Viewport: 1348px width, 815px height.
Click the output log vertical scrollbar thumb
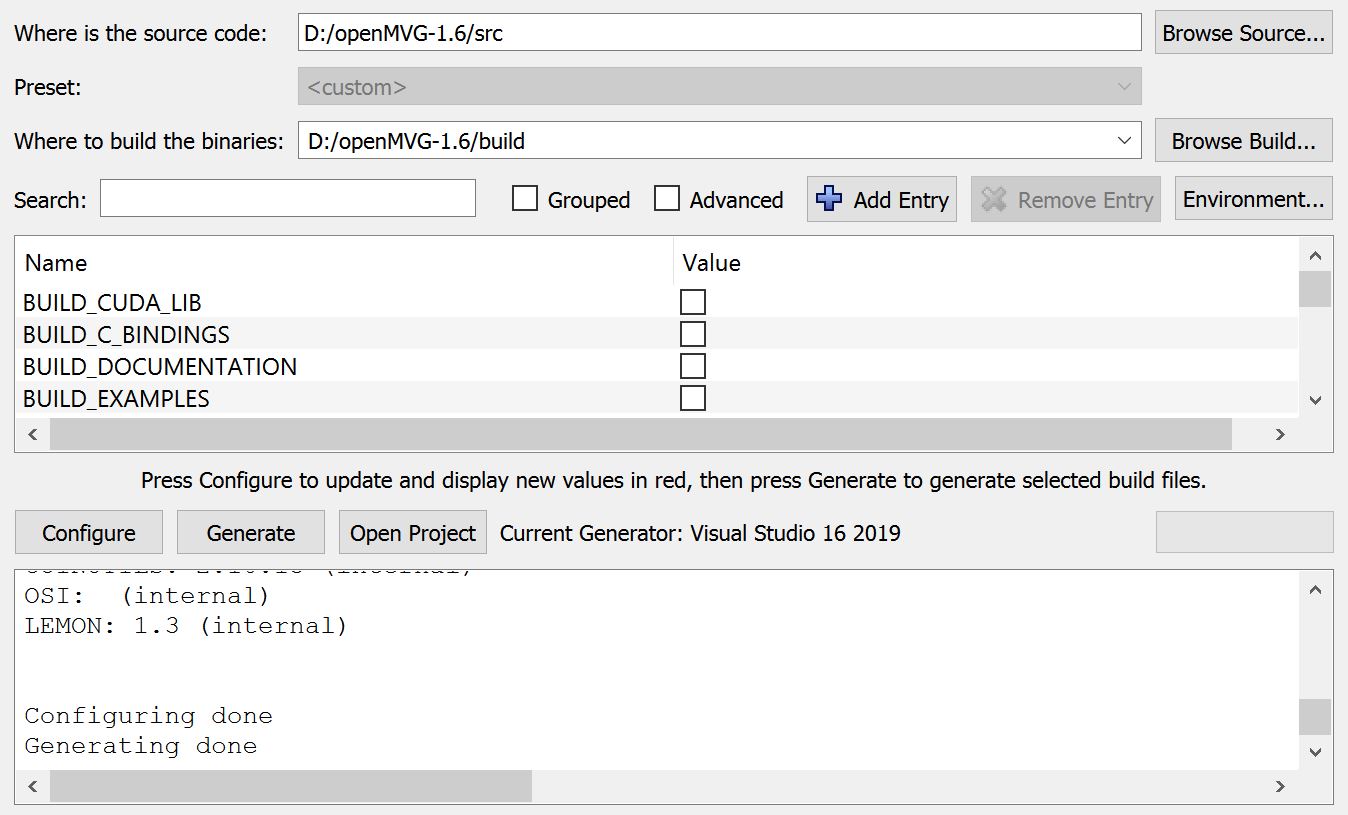point(1315,717)
